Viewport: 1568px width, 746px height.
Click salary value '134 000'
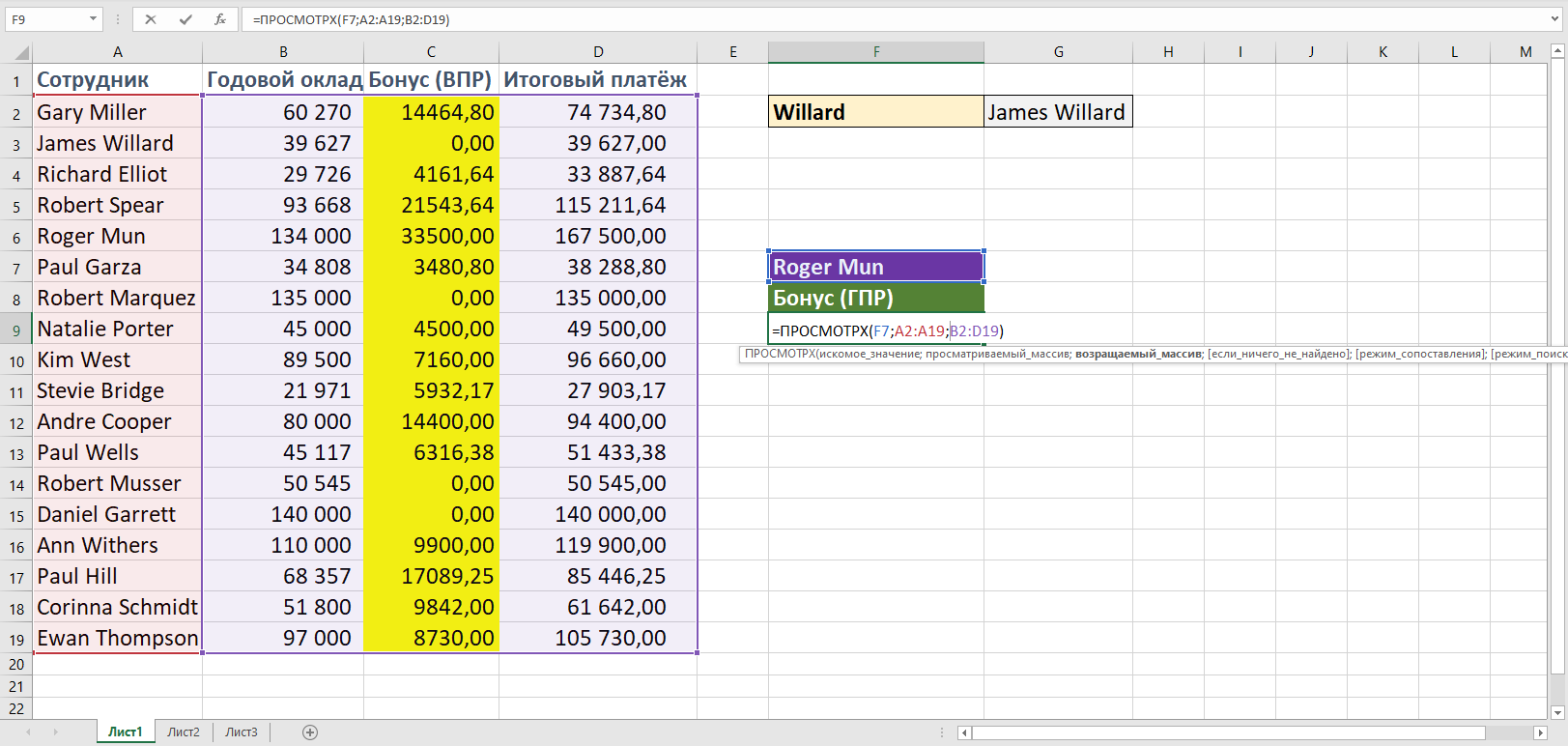(x=283, y=236)
